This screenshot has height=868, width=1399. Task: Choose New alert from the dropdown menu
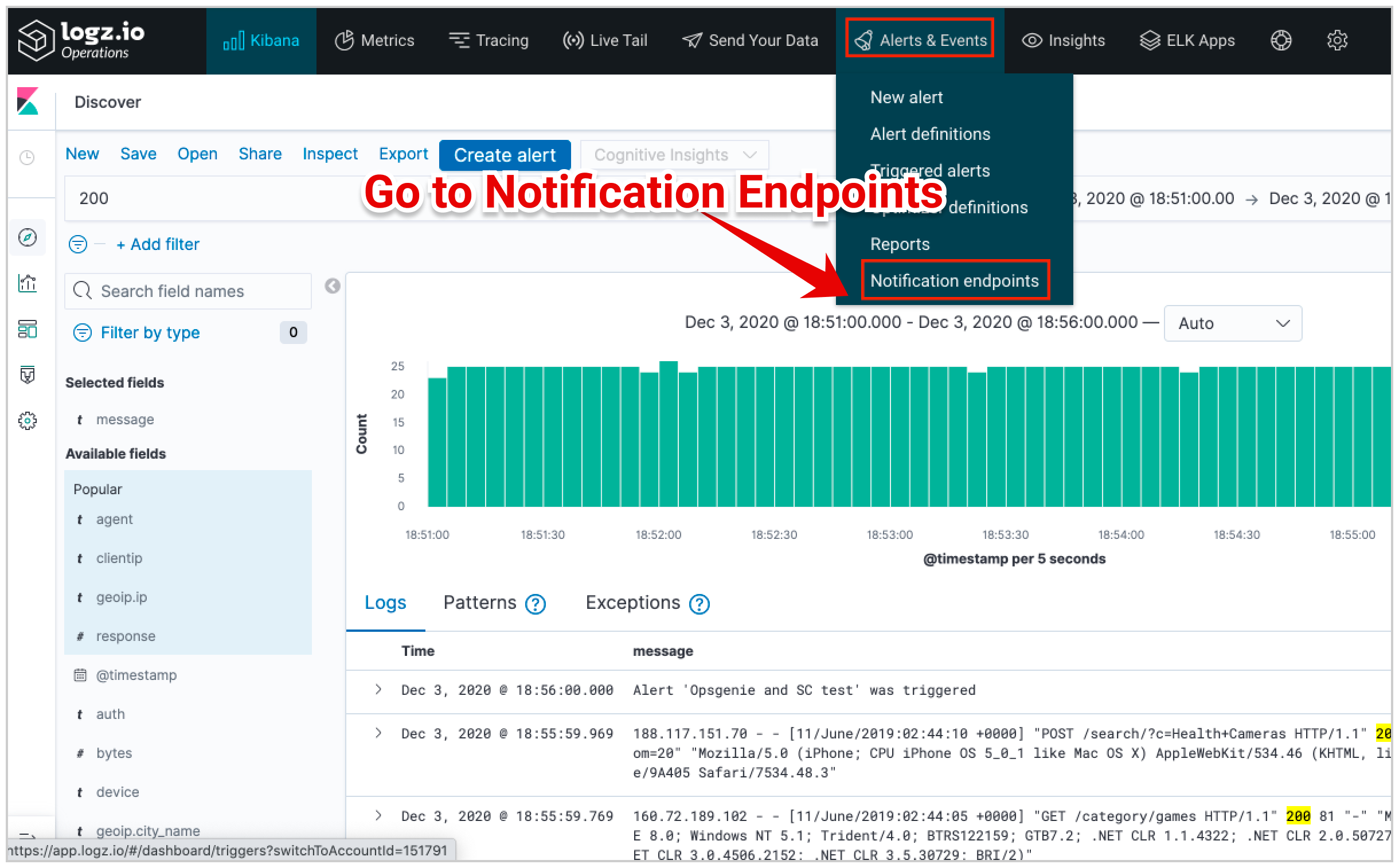[x=906, y=97]
